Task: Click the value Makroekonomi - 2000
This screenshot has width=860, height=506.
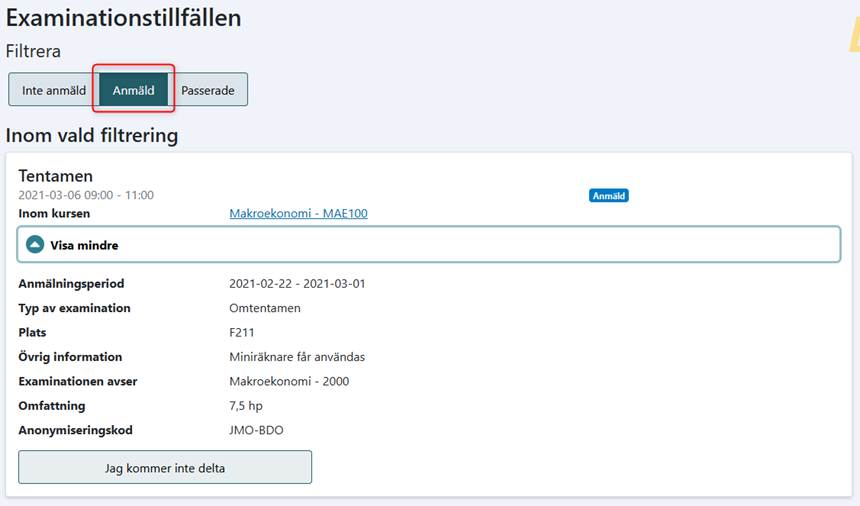Action: coord(289,381)
